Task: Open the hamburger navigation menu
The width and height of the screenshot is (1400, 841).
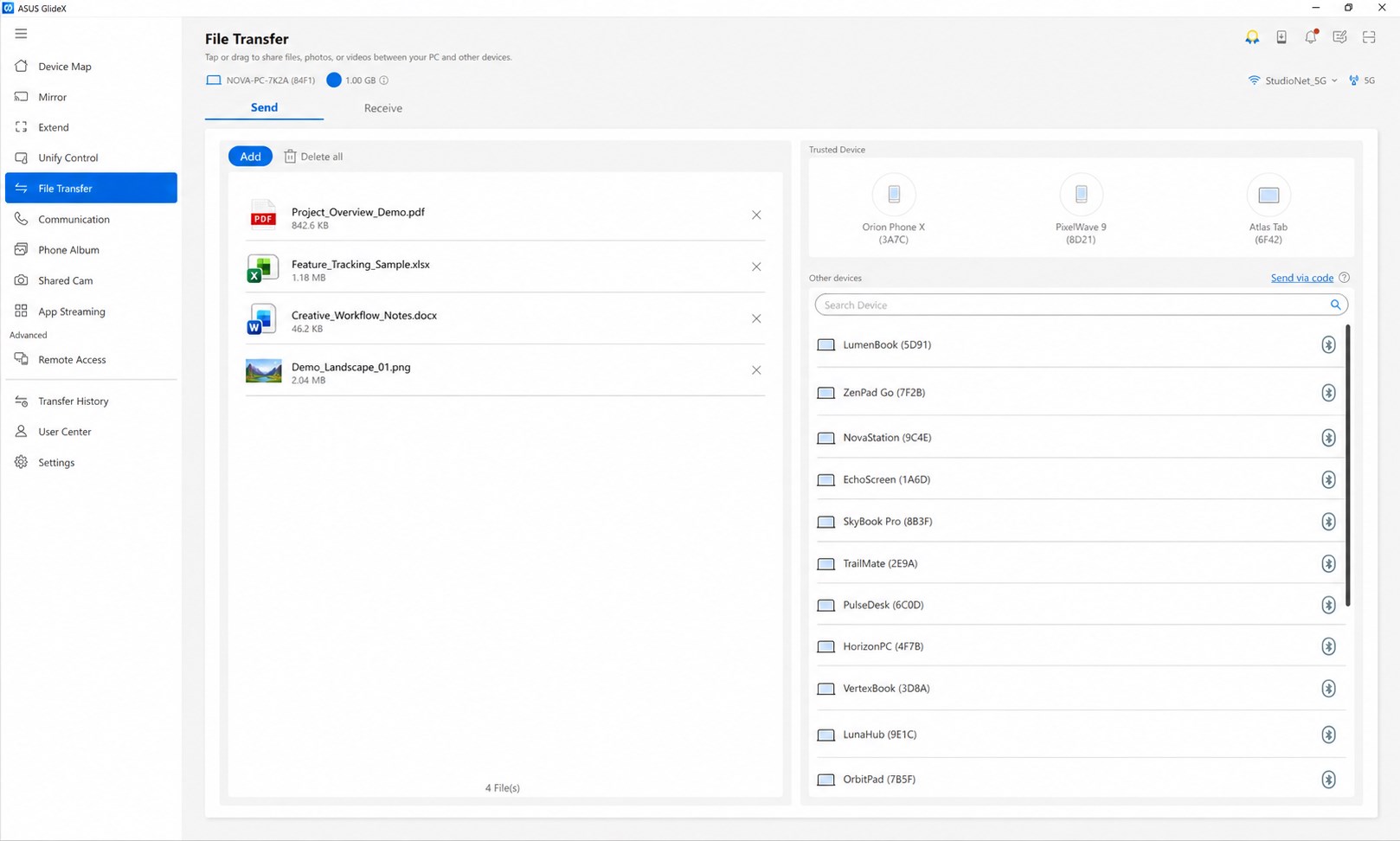Action: click(21, 34)
